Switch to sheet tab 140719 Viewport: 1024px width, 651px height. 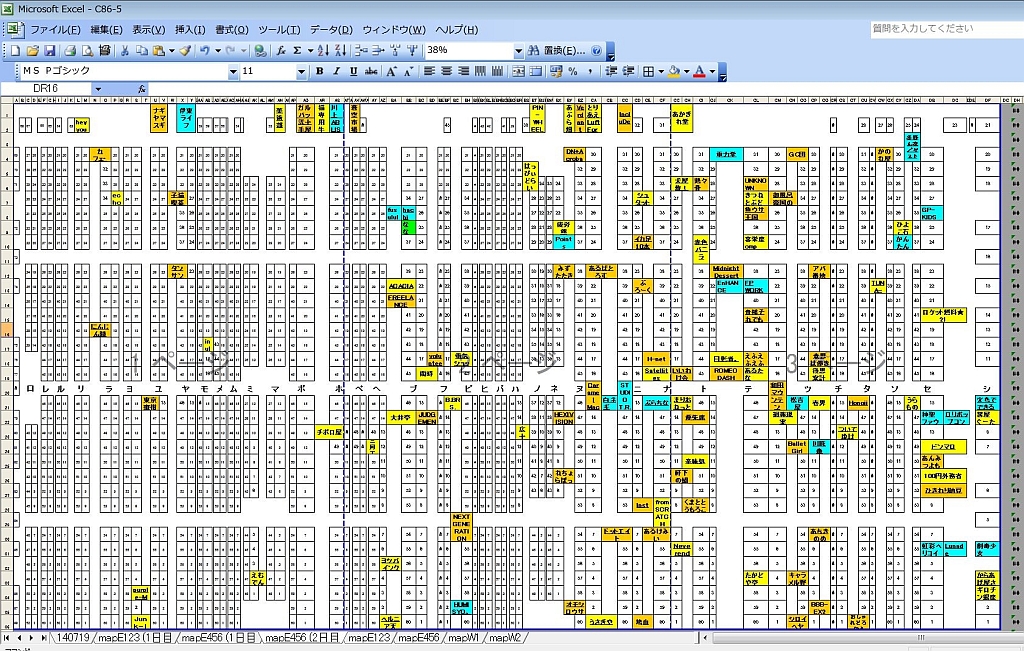(x=72, y=637)
